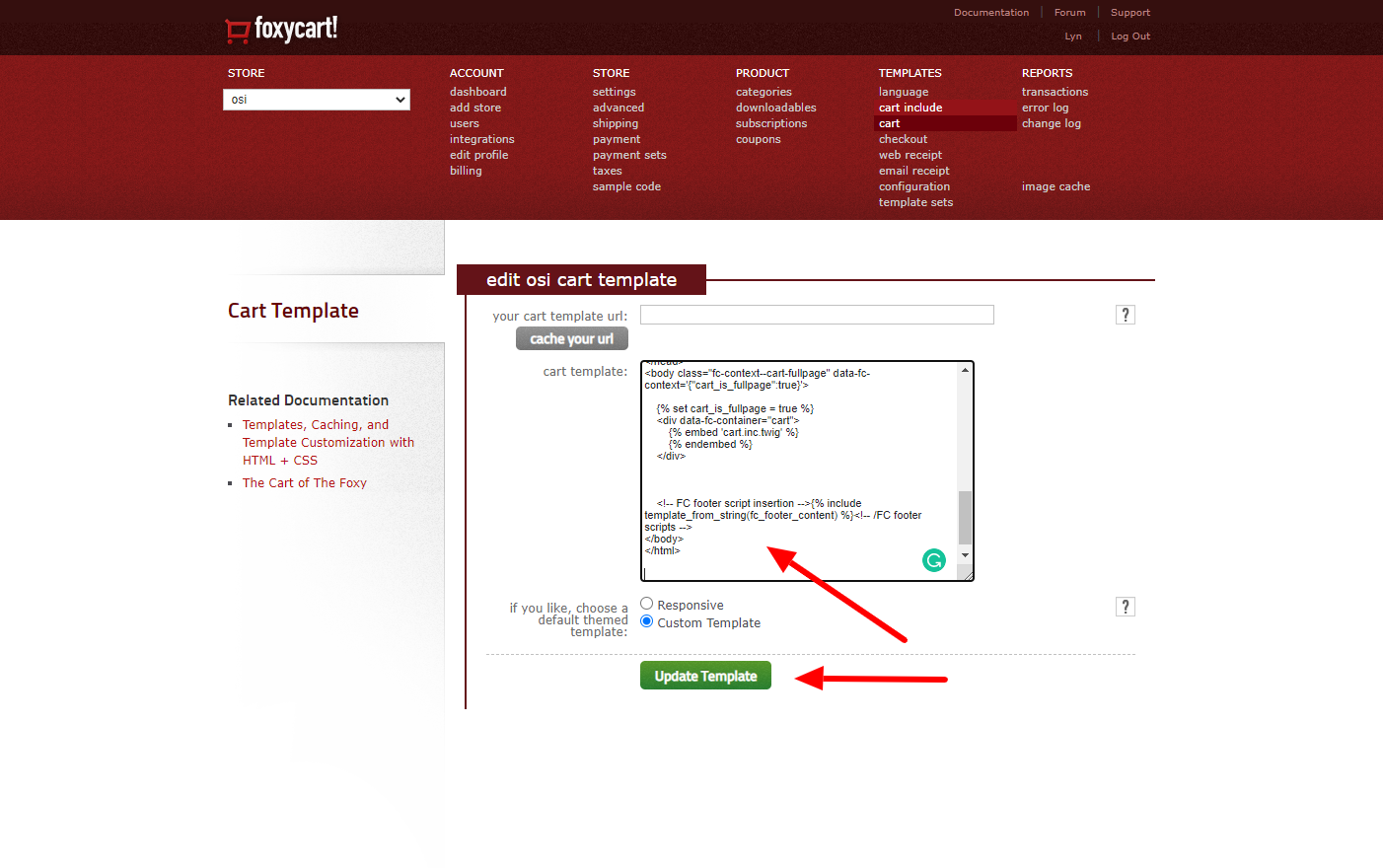Image resolution: width=1383 pixels, height=868 pixels.
Task: Open the email receipt template
Action: 914,171
